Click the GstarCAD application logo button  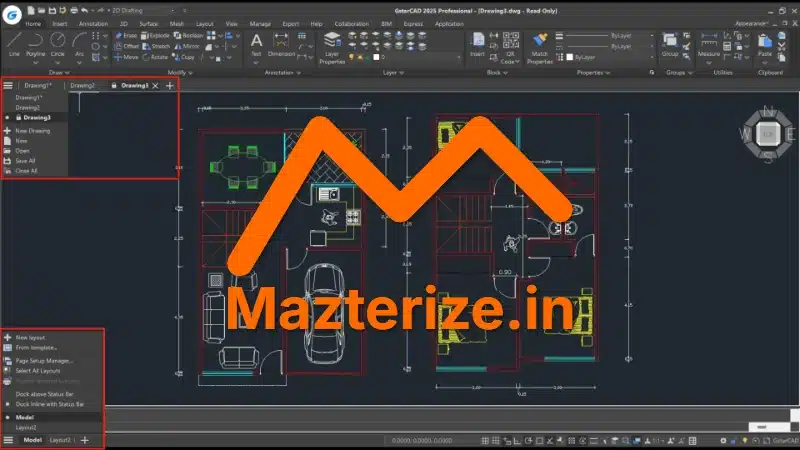click(x=11, y=14)
